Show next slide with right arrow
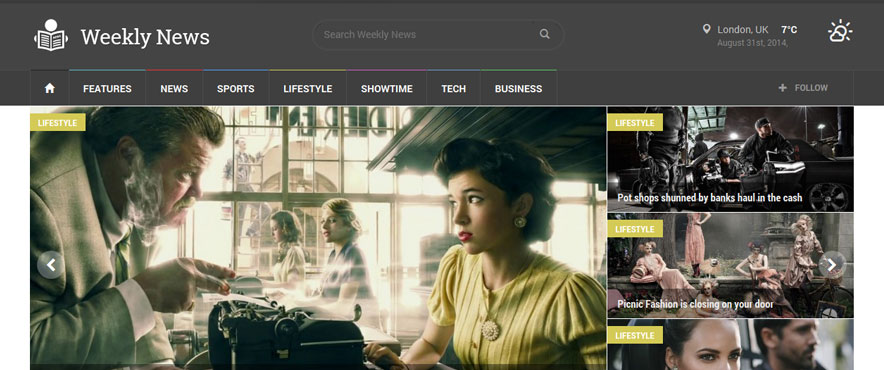The height and width of the screenshot is (370, 884). coord(832,265)
